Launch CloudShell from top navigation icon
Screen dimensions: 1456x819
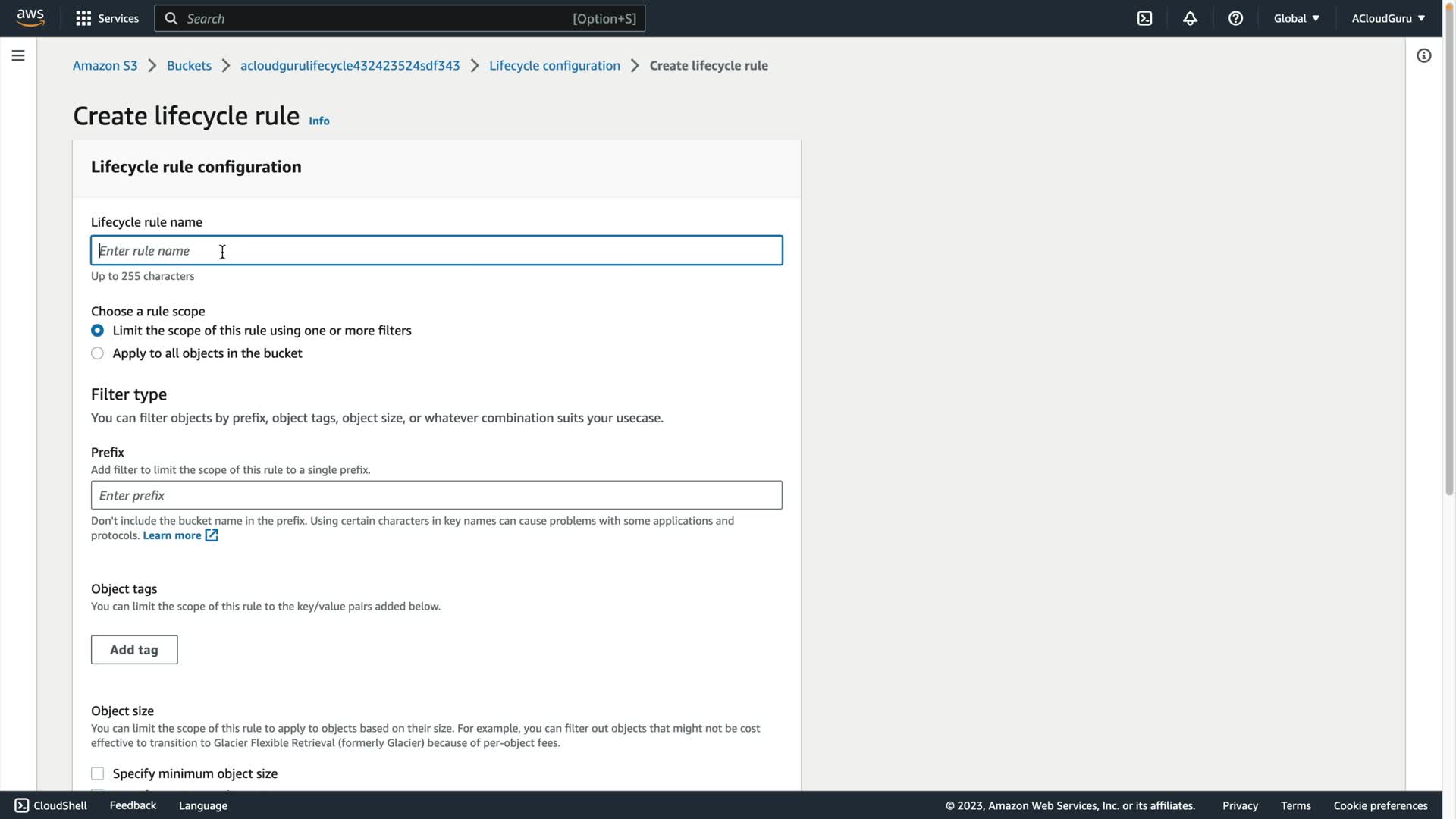pyautogui.click(x=1144, y=18)
